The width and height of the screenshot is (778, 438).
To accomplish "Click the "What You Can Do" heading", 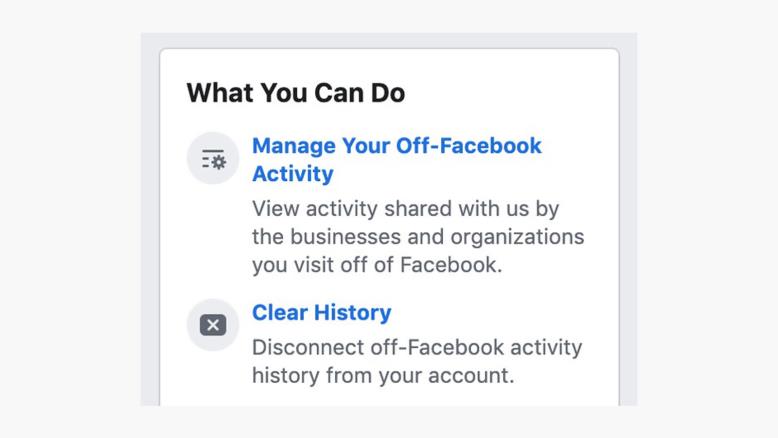I will pyautogui.click(x=295, y=94).
